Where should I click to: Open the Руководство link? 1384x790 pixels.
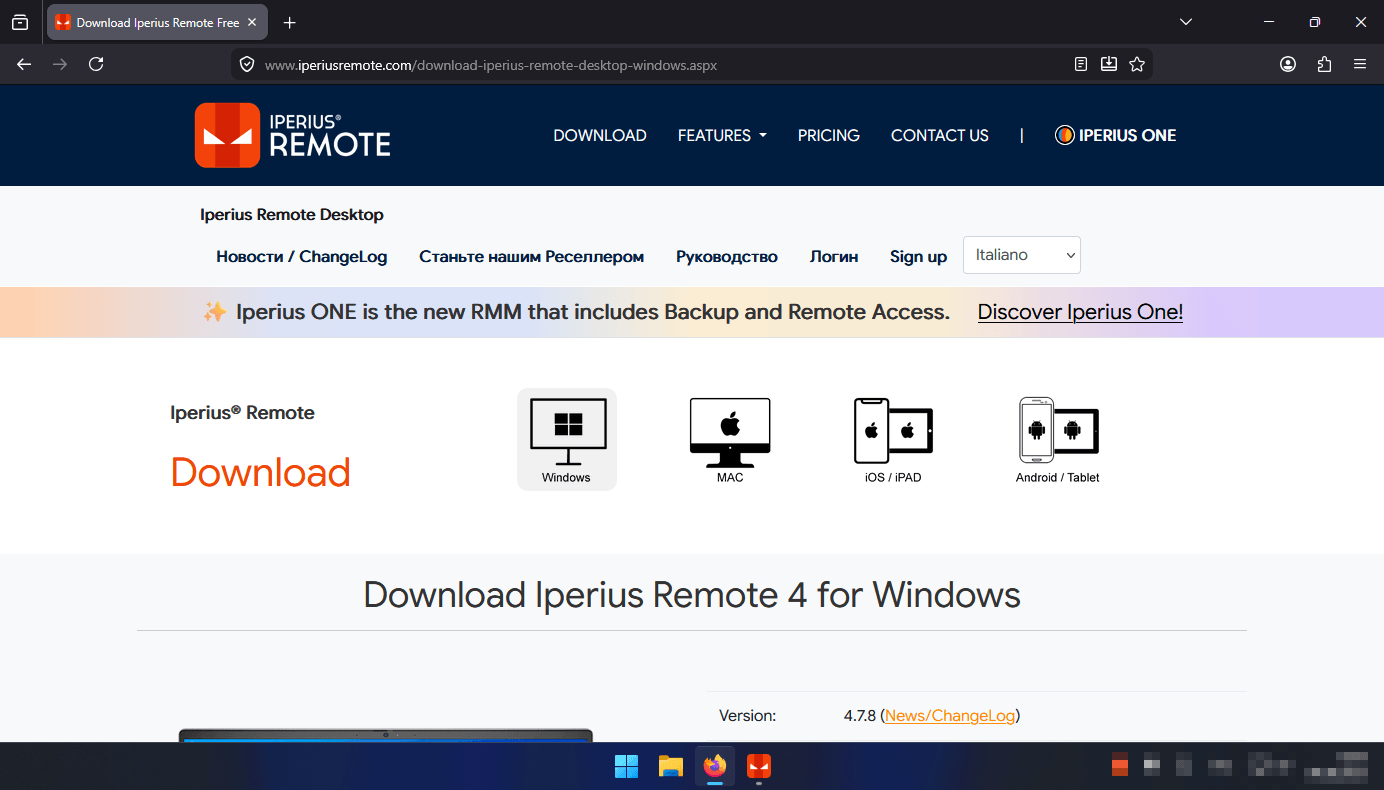tap(727, 257)
